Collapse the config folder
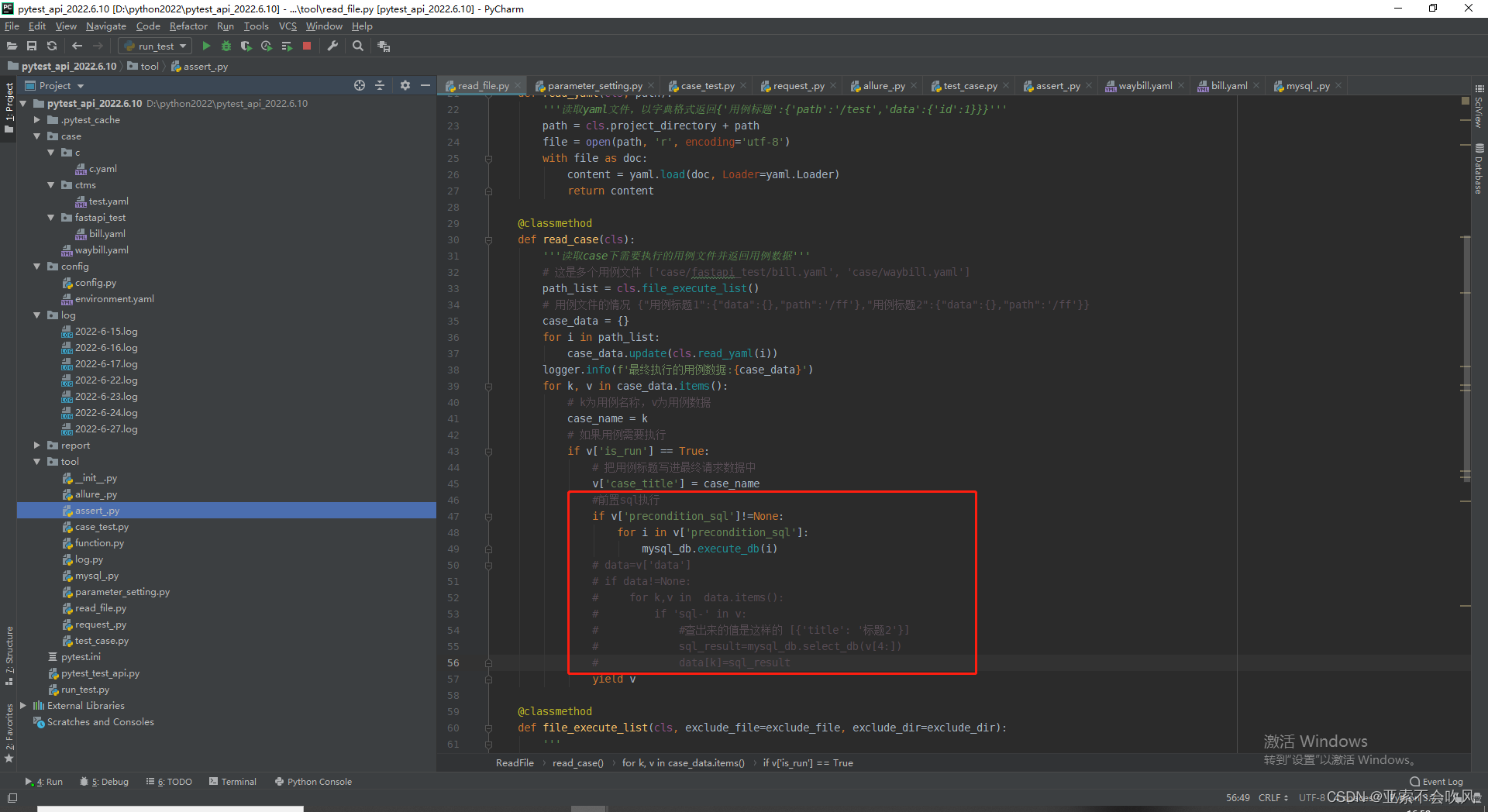Screen dimensions: 1488x812 tap(37, 267)
